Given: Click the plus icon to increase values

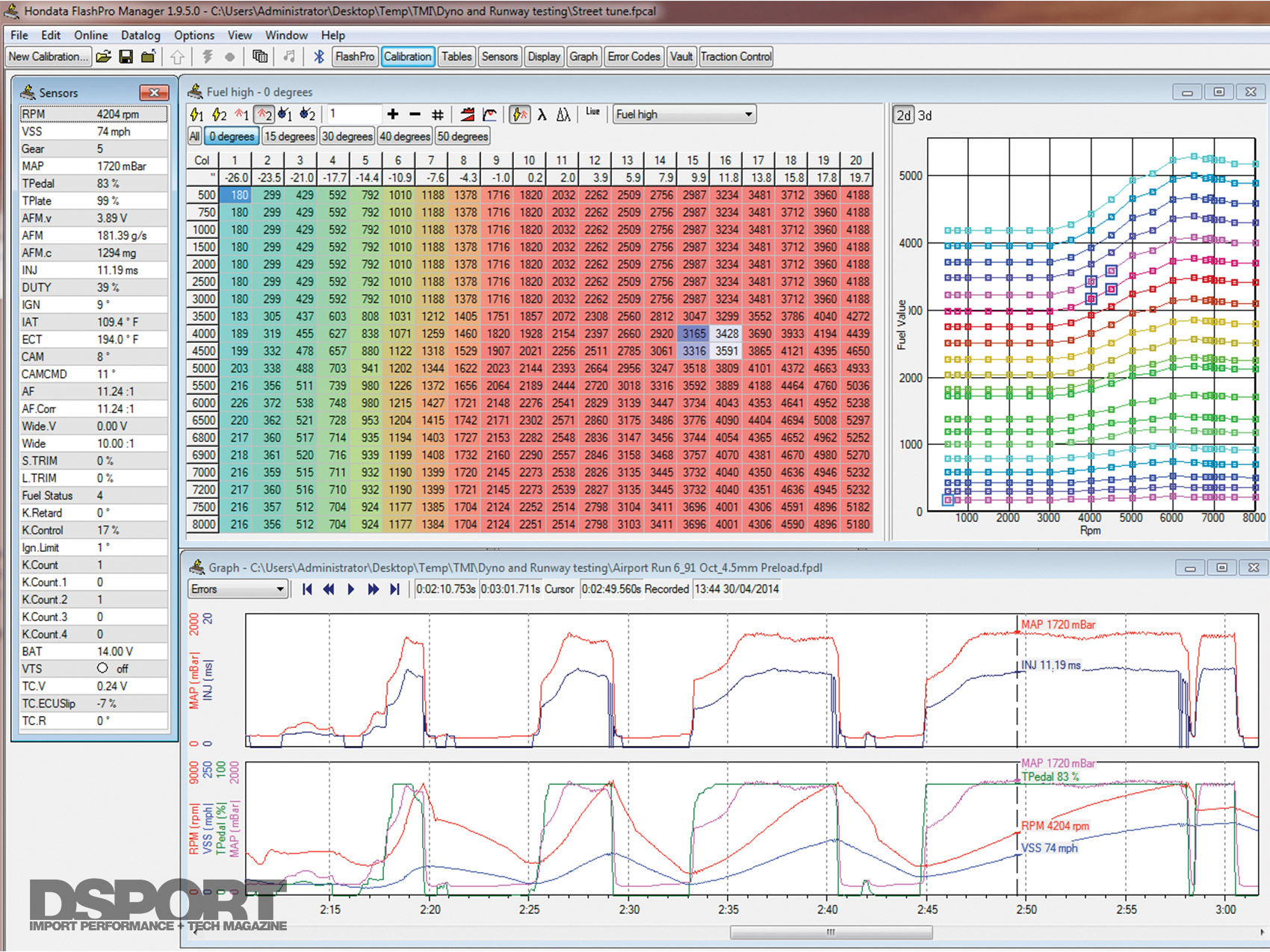Looking at the screenshot, I should 393,114.
